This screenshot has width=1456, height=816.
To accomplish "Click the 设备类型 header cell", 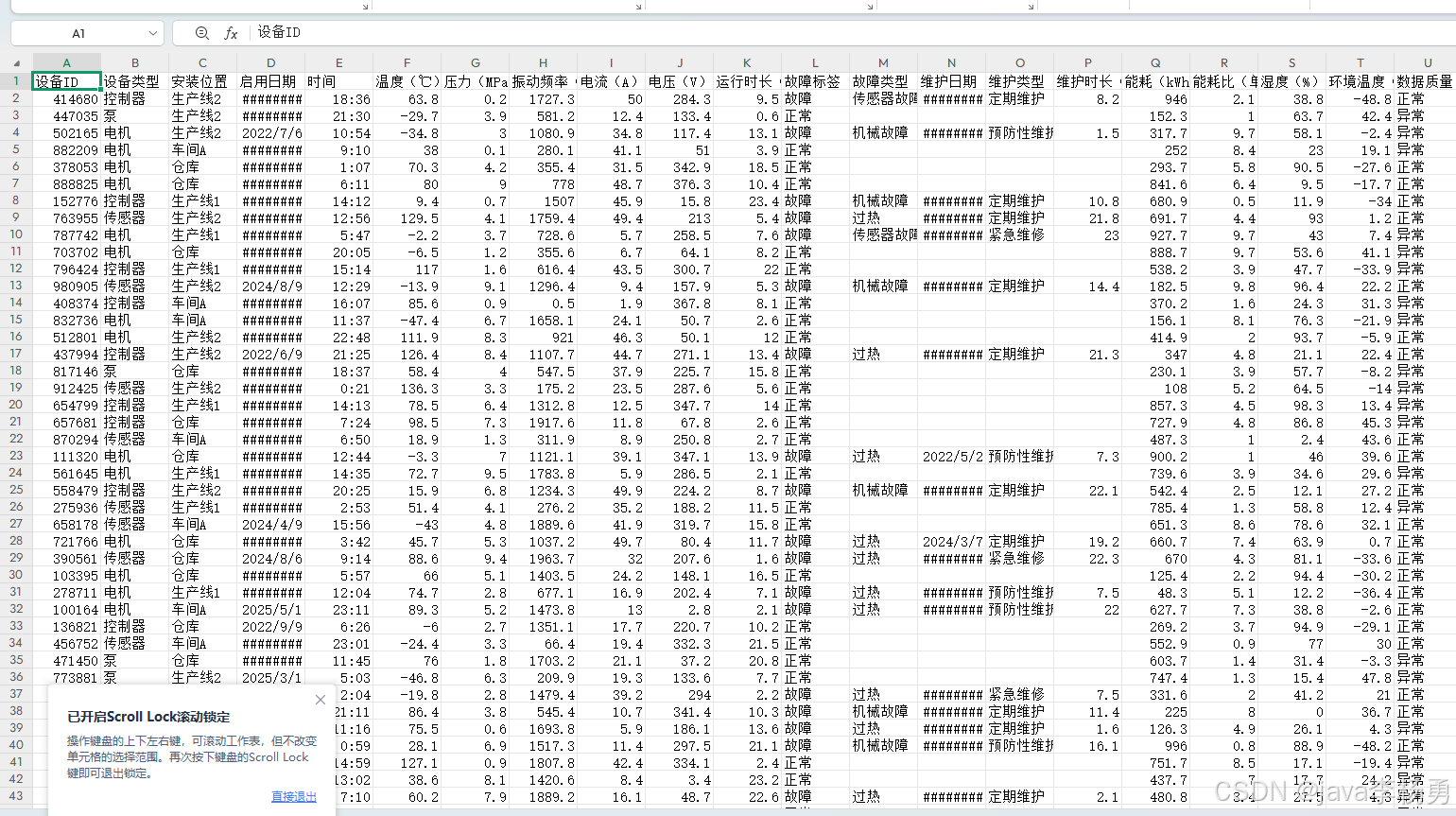I will click(x=135, y=81).
